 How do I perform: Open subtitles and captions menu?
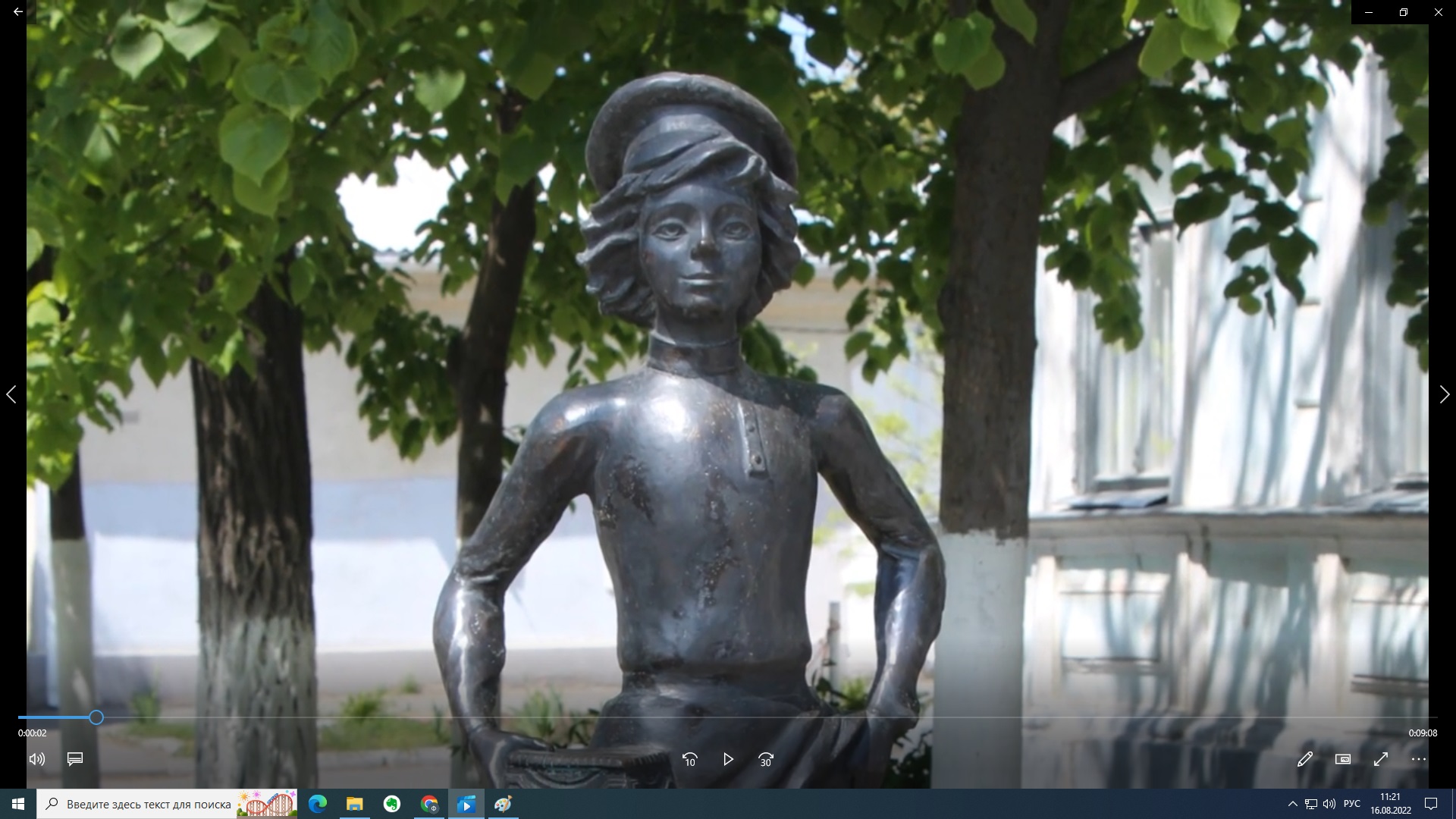(75, 759)
